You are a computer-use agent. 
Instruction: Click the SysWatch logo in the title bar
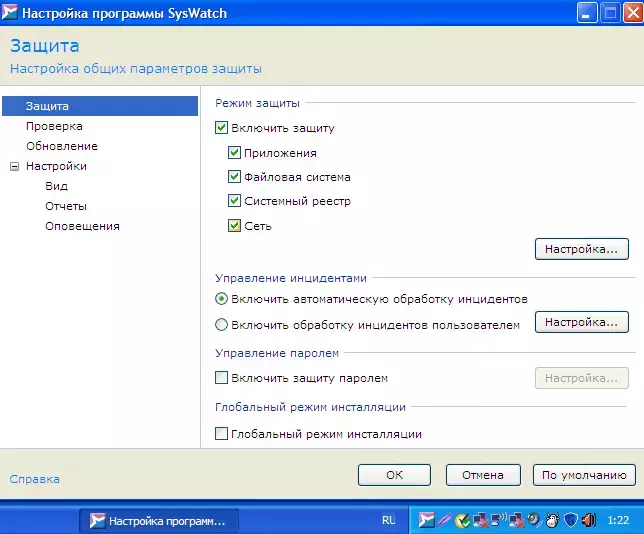[x=9, y=12]
